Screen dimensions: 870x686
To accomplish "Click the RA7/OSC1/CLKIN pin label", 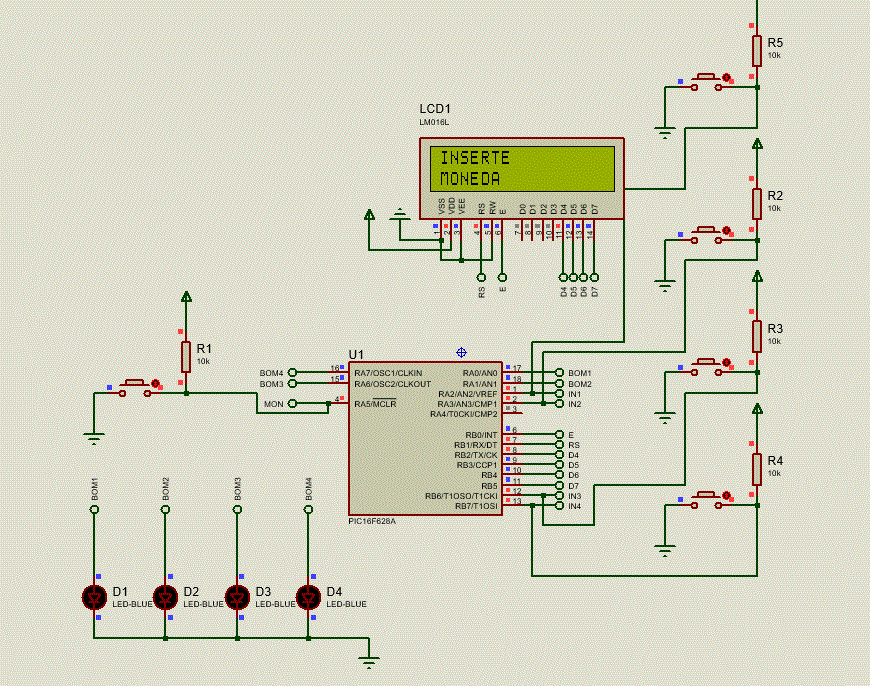I will coord(388,373).
